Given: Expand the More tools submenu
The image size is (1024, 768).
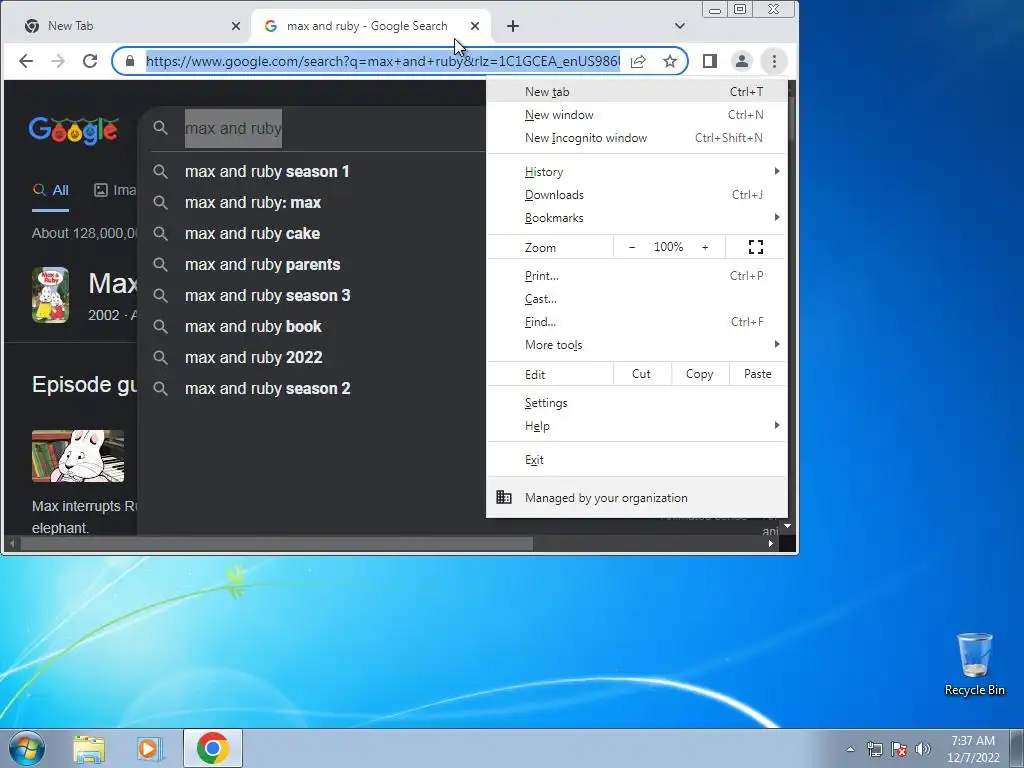Looking at the screenshot, I should pos(636,345).
